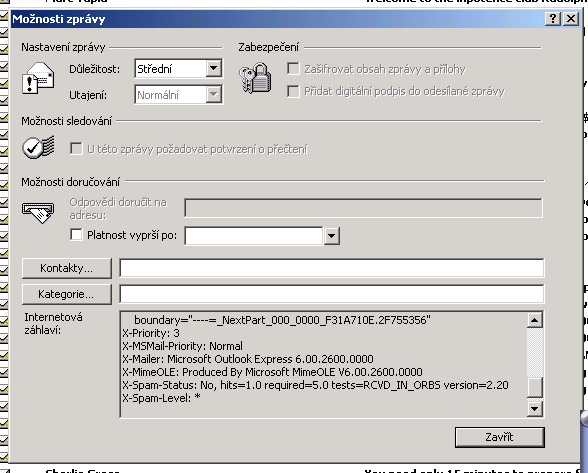Click the Kontakty... button

pos(67,268)
